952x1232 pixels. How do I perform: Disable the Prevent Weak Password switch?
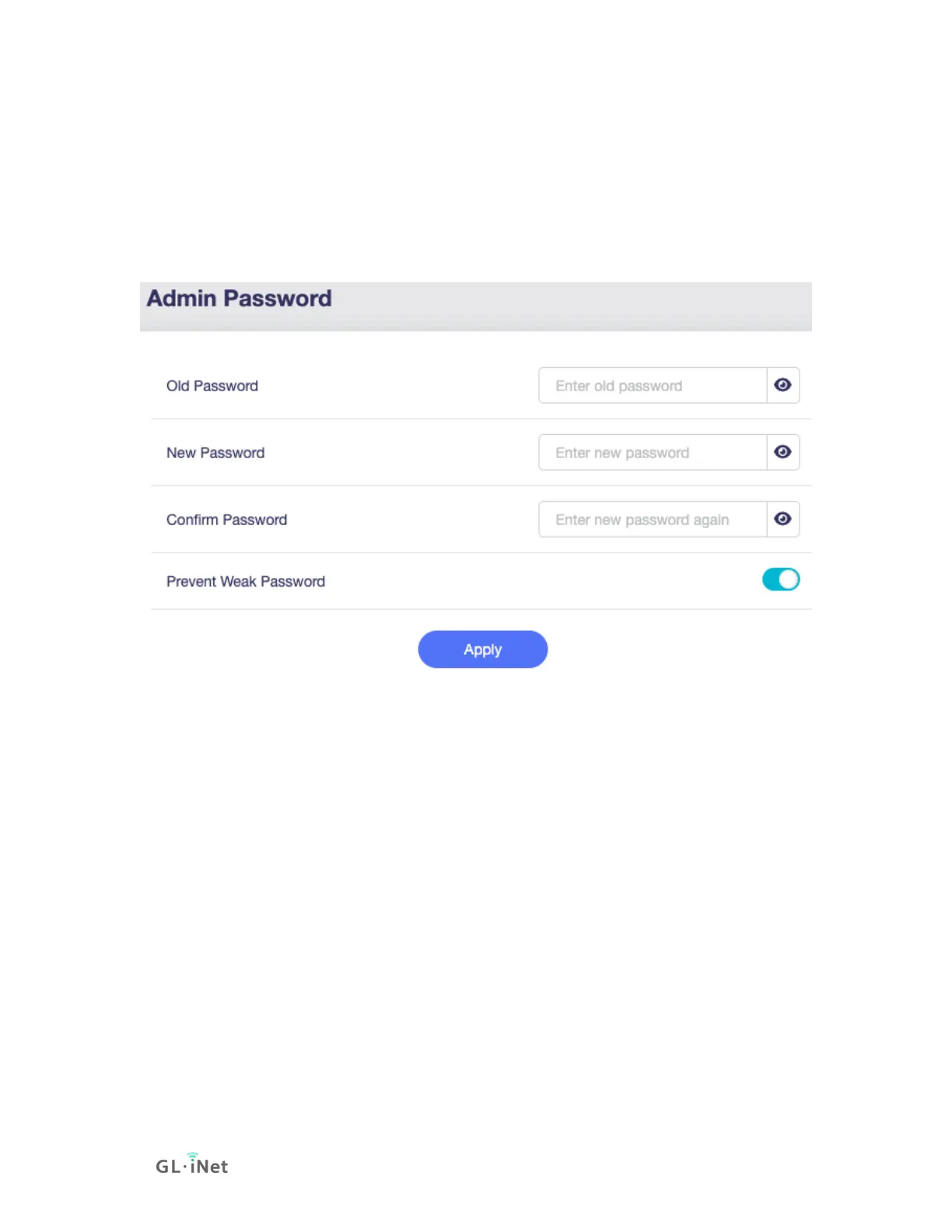[781, 579]
